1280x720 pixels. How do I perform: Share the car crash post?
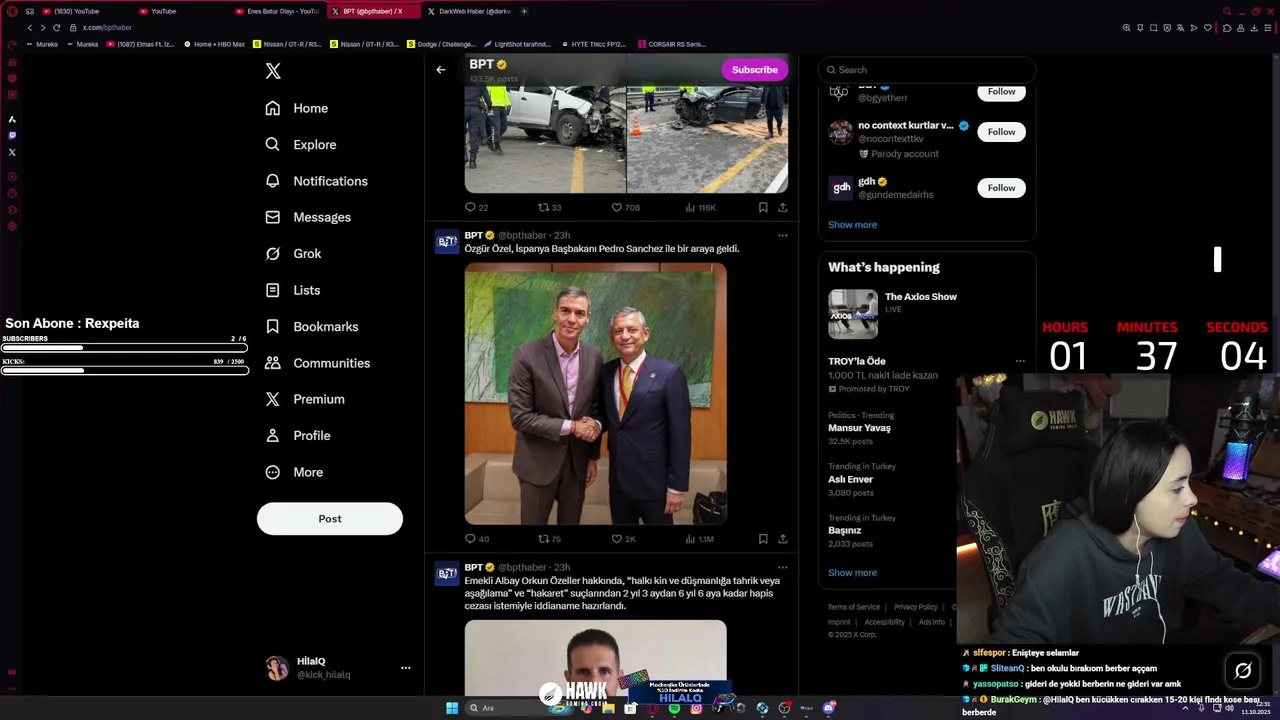point(783,208)
